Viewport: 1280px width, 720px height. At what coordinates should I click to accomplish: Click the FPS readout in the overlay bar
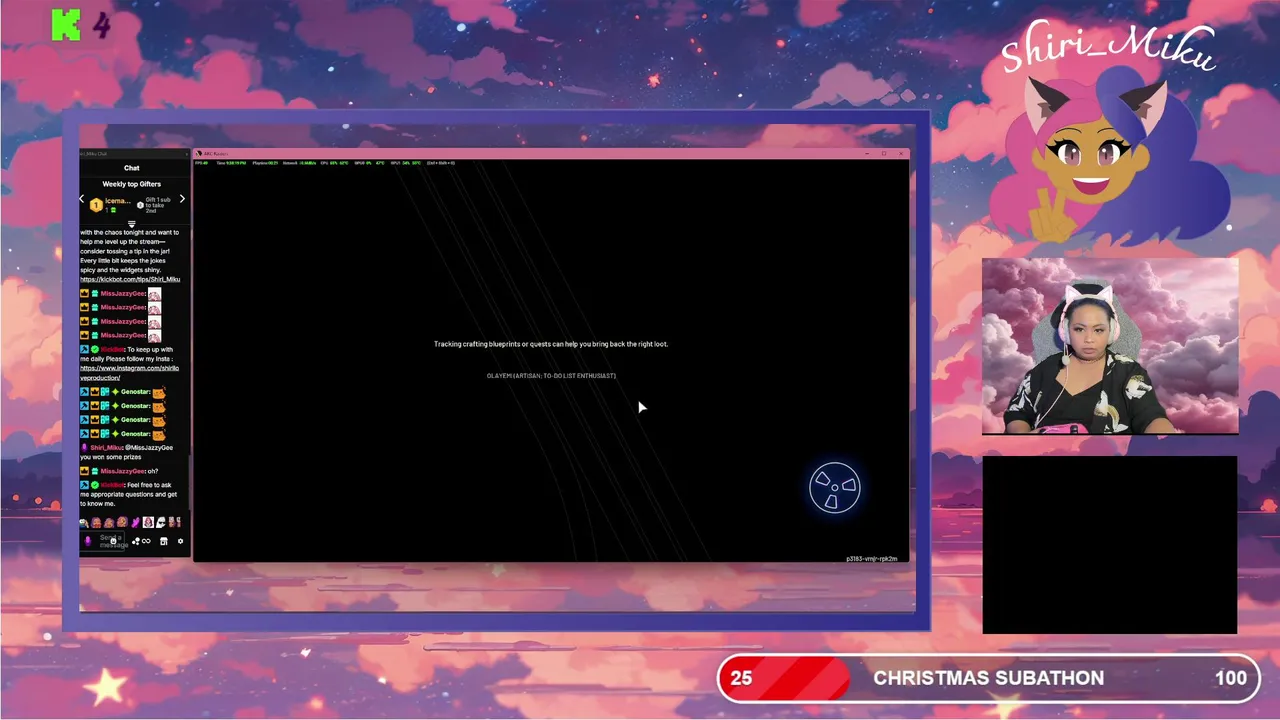pos(202,163)
